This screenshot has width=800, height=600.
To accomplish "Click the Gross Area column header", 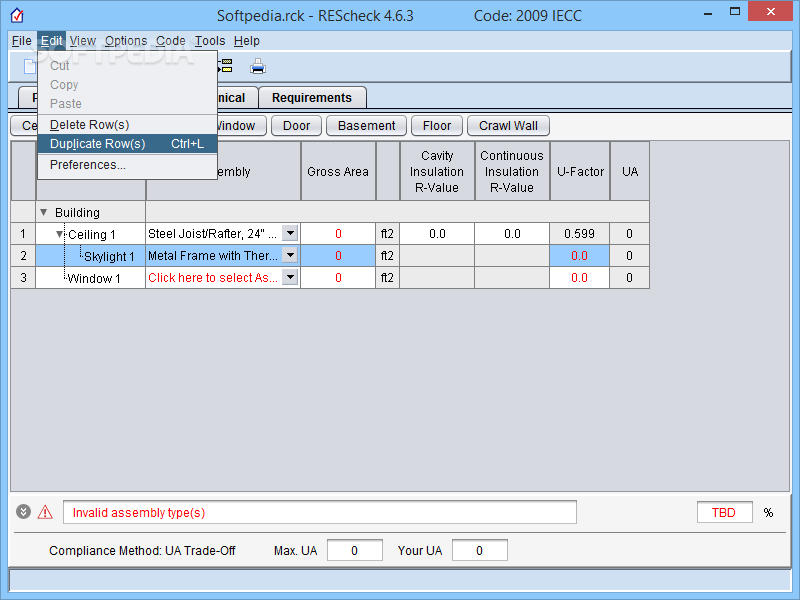I will pos(338,171).
